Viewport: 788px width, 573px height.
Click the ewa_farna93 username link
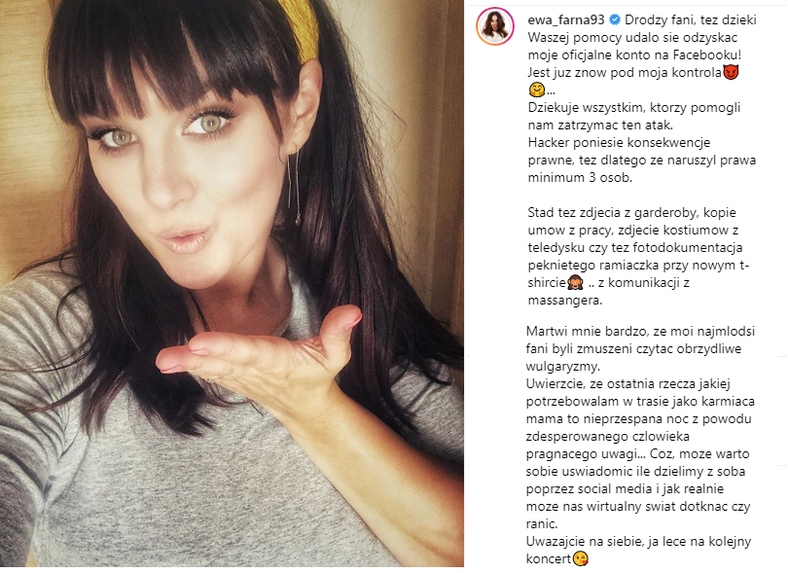tap(566, 20)
